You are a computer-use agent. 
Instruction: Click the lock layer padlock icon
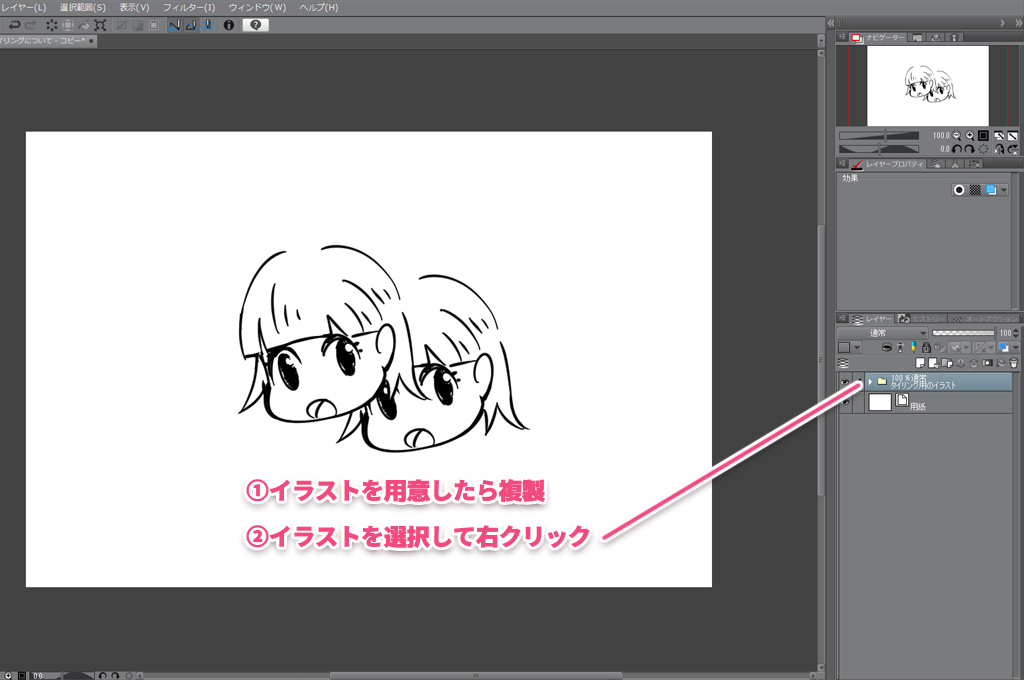tap(927, 347)
